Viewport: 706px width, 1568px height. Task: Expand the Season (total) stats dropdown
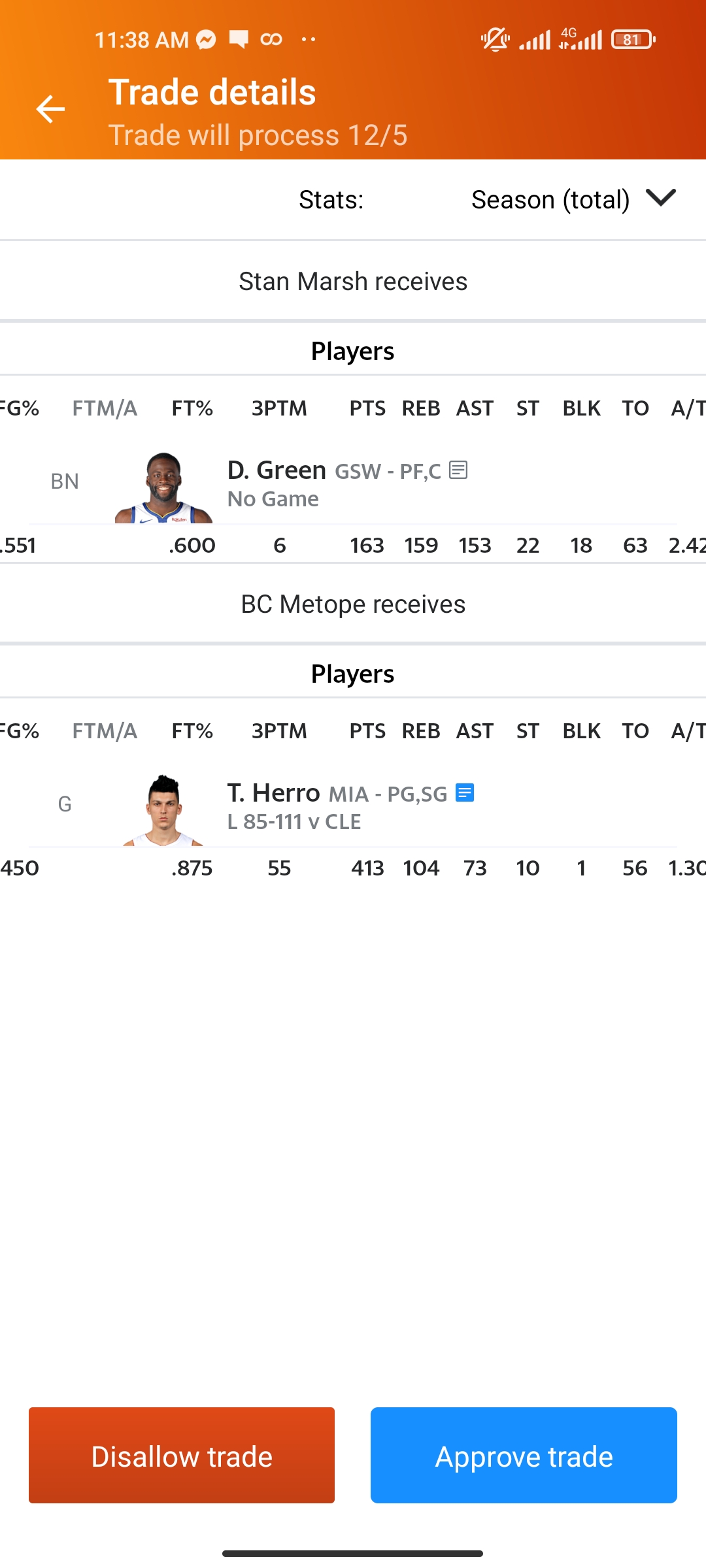[x=550, y=199]
